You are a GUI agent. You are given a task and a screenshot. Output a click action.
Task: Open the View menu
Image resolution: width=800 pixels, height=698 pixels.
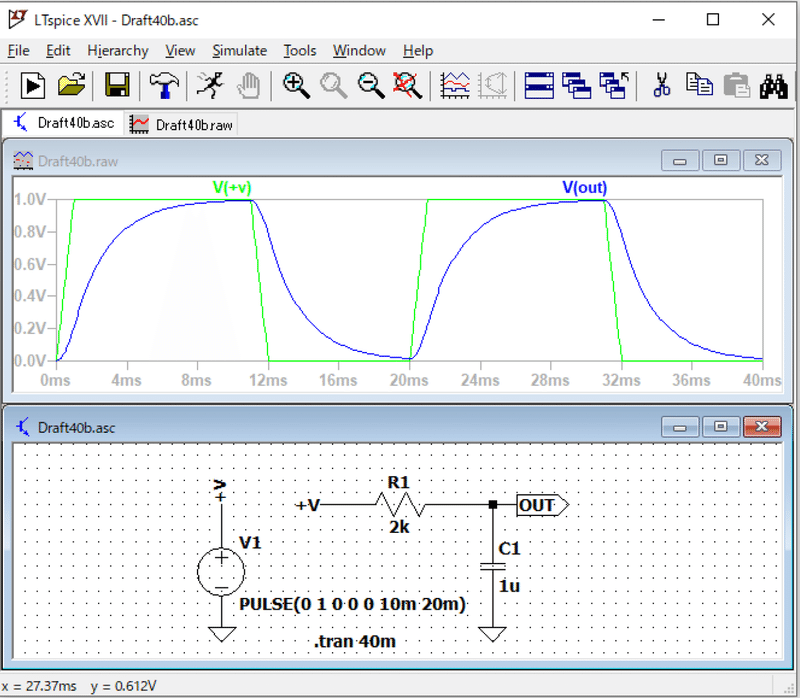tap(180, 51)
